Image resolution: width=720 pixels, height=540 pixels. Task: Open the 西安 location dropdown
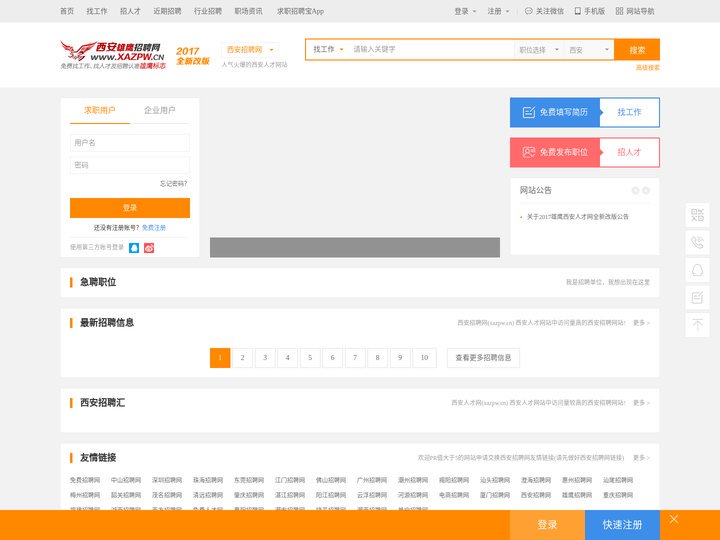pyautogui.click(x=589, y=50)
